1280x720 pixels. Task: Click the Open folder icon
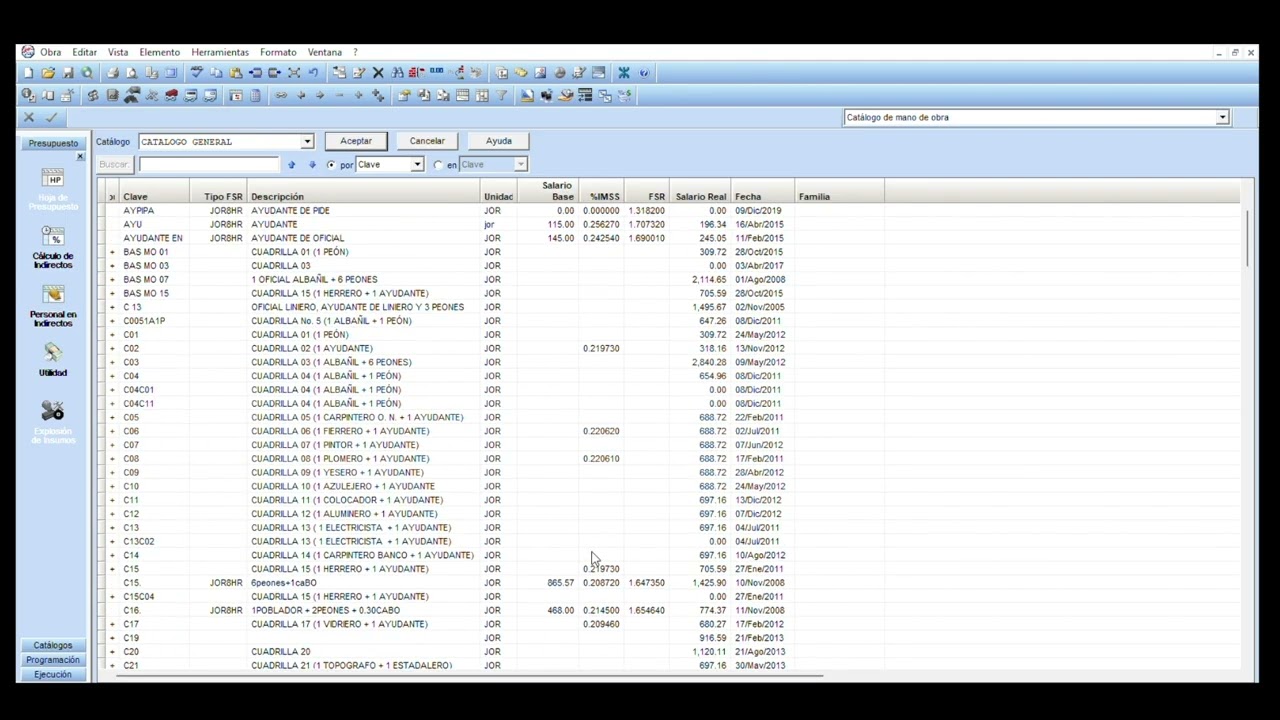48,73
